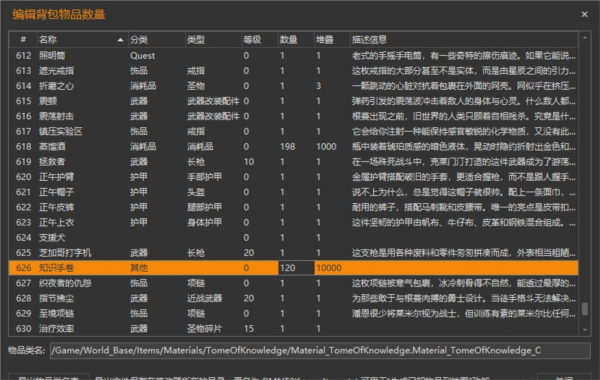Click the 1000 stack value in row 618
600x380 pixels.
point(326,147)
